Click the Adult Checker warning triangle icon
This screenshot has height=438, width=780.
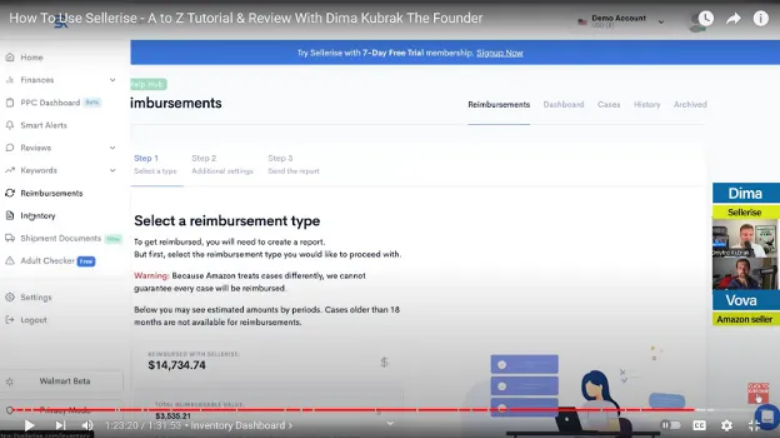pyautogui.click(x=10, y=261)
